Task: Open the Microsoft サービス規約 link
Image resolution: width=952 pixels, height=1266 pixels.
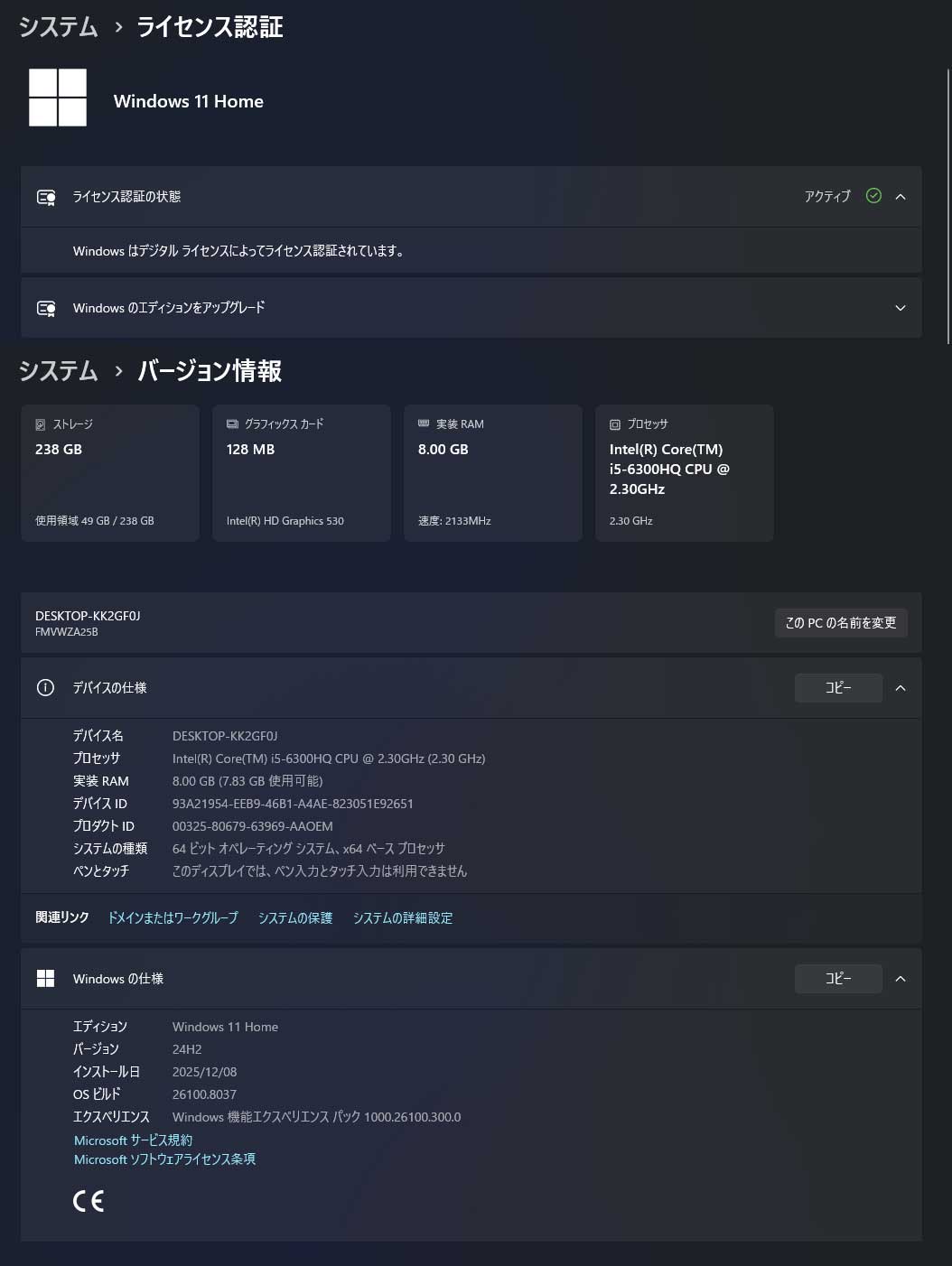Action: [133, 1140]
